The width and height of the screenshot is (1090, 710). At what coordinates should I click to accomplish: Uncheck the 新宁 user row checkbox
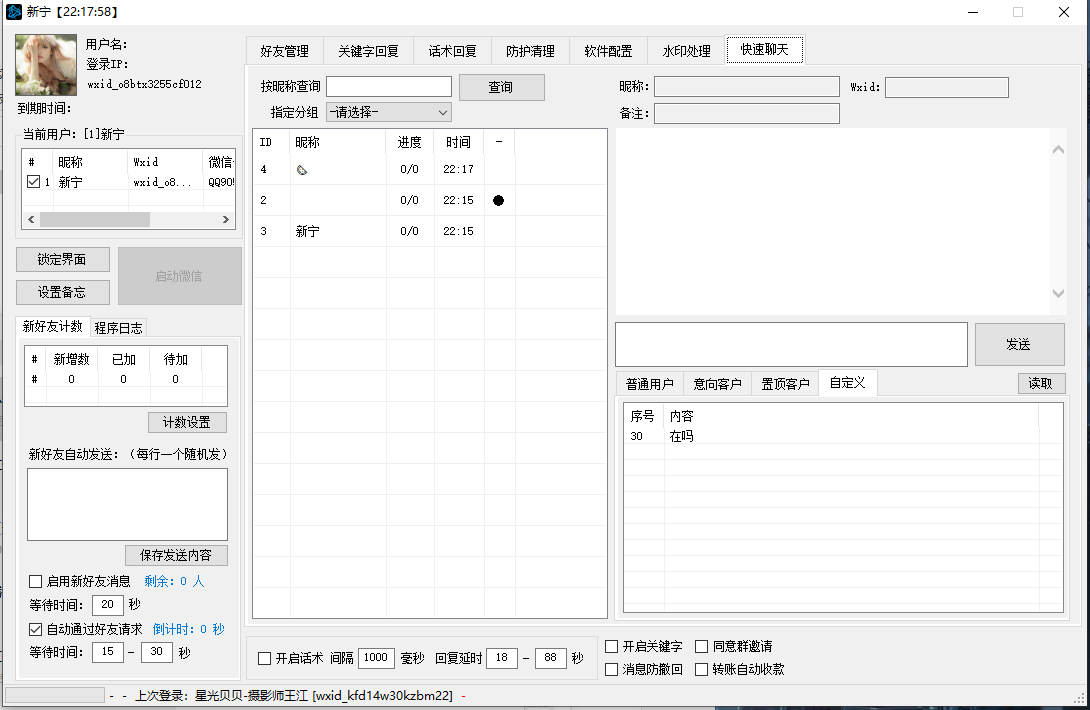[x=33, y=182]
